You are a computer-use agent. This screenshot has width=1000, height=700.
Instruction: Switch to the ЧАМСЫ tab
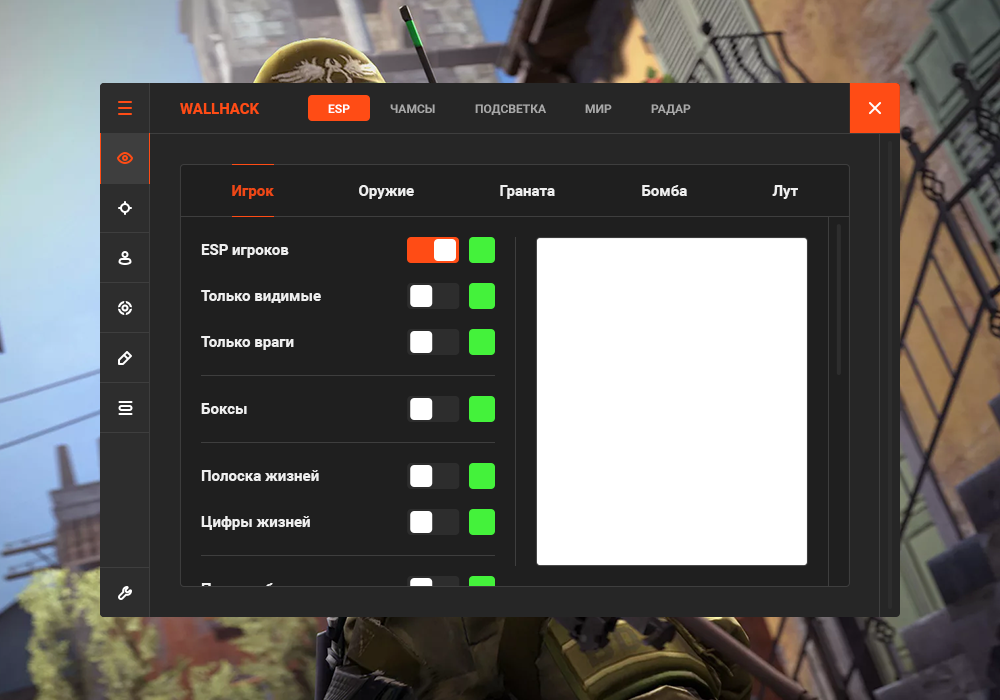[x=413, y=109]
